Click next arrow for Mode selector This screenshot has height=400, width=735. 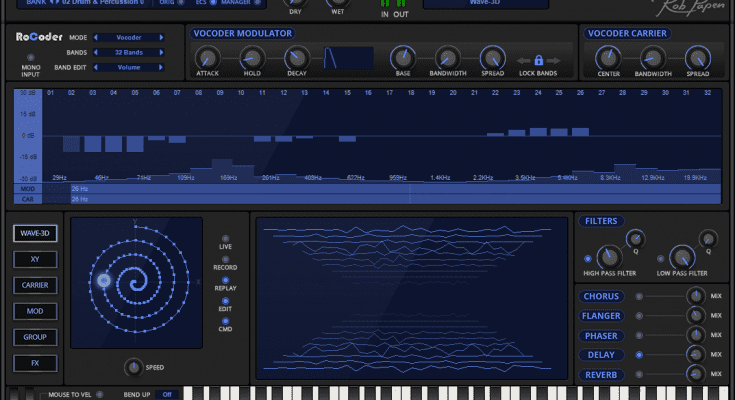click(x=161, y=38)
